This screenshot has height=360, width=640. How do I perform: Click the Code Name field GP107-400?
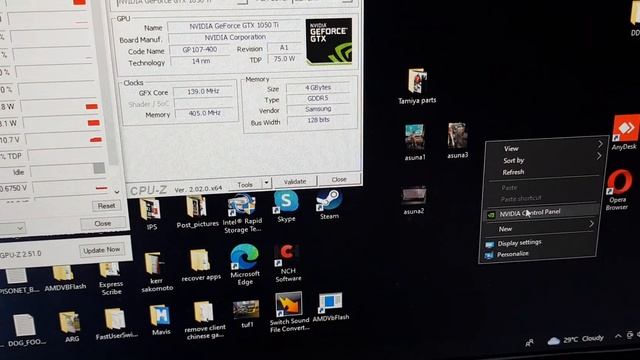point(200,49)
